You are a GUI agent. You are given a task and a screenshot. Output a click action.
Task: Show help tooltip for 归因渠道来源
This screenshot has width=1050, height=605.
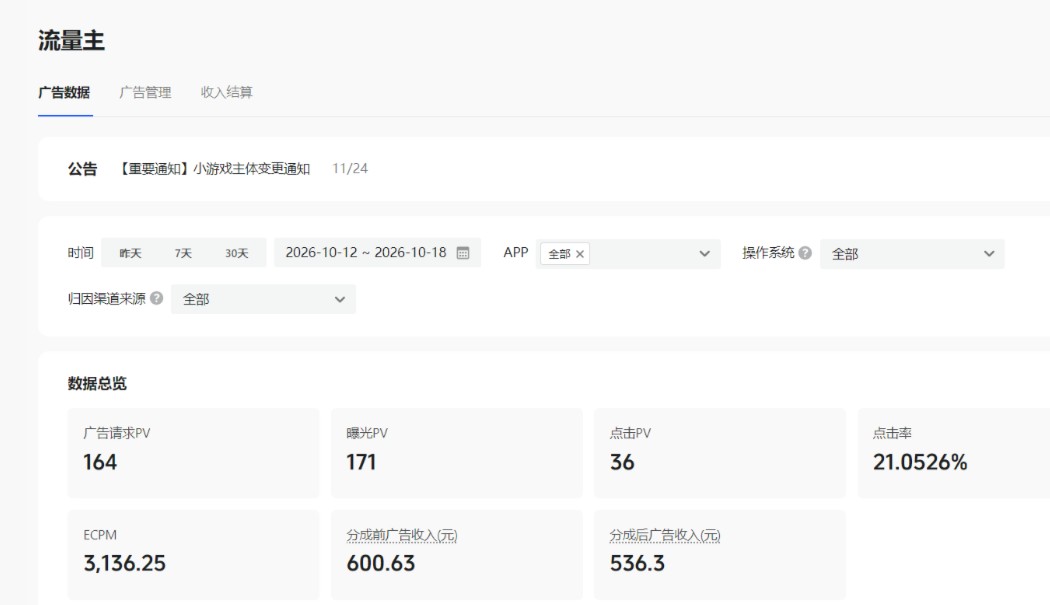[x=157, y=298]
